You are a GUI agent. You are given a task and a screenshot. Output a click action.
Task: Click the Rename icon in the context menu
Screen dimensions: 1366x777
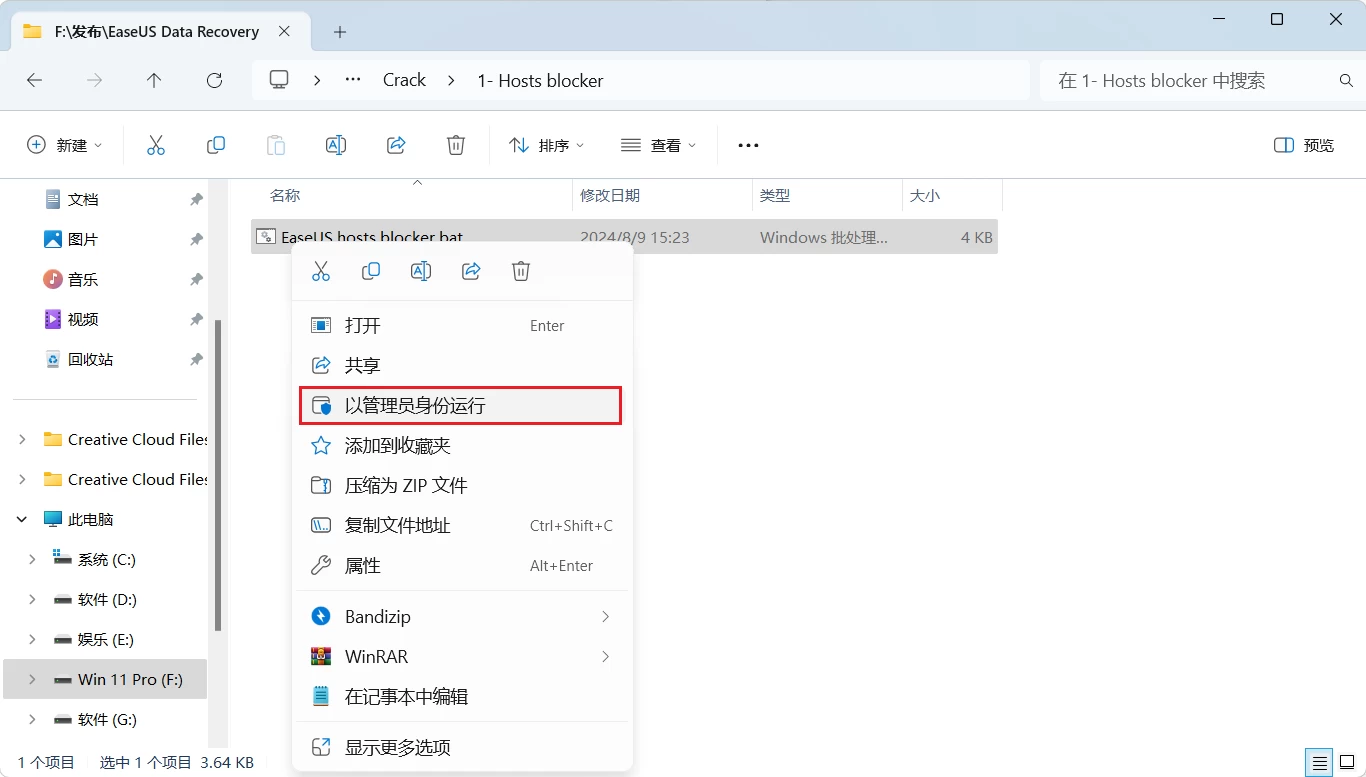(x=421, y=271)
